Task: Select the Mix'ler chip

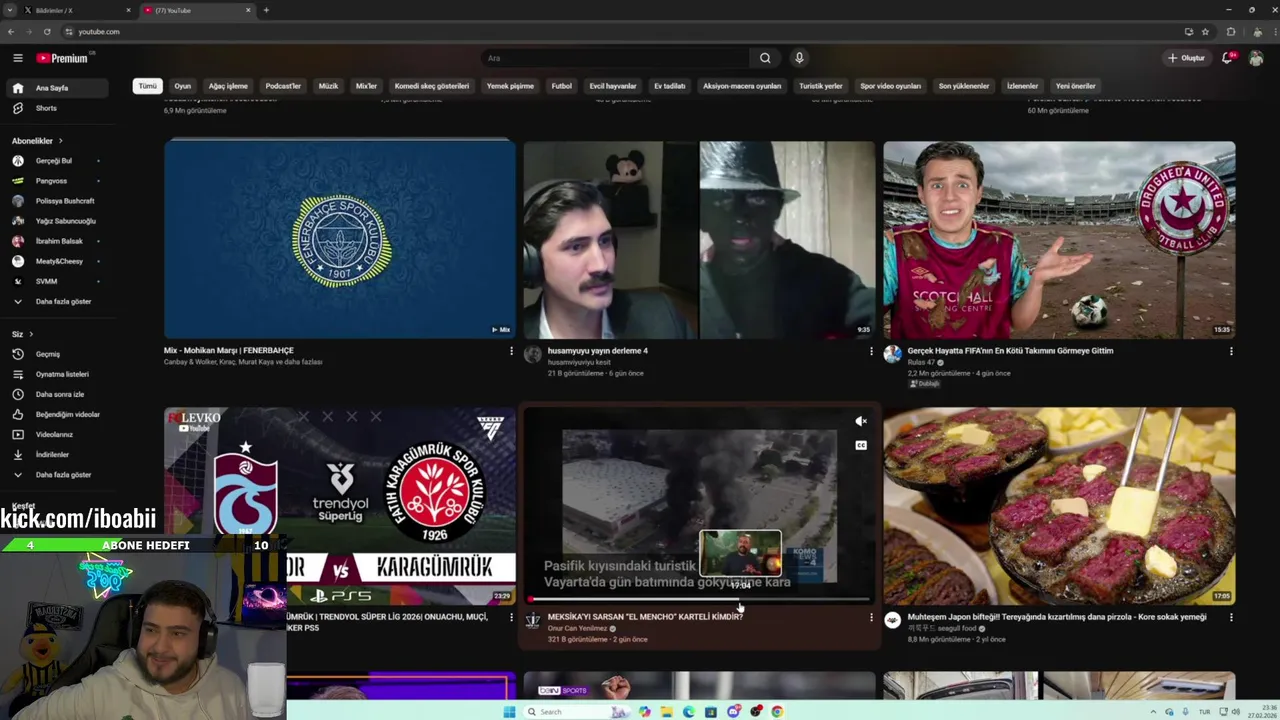Action: 366,86
